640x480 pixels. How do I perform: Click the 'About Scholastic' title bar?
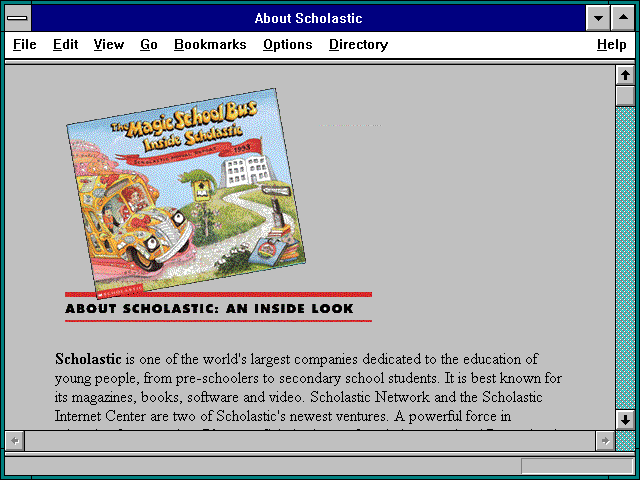[309, 18]
